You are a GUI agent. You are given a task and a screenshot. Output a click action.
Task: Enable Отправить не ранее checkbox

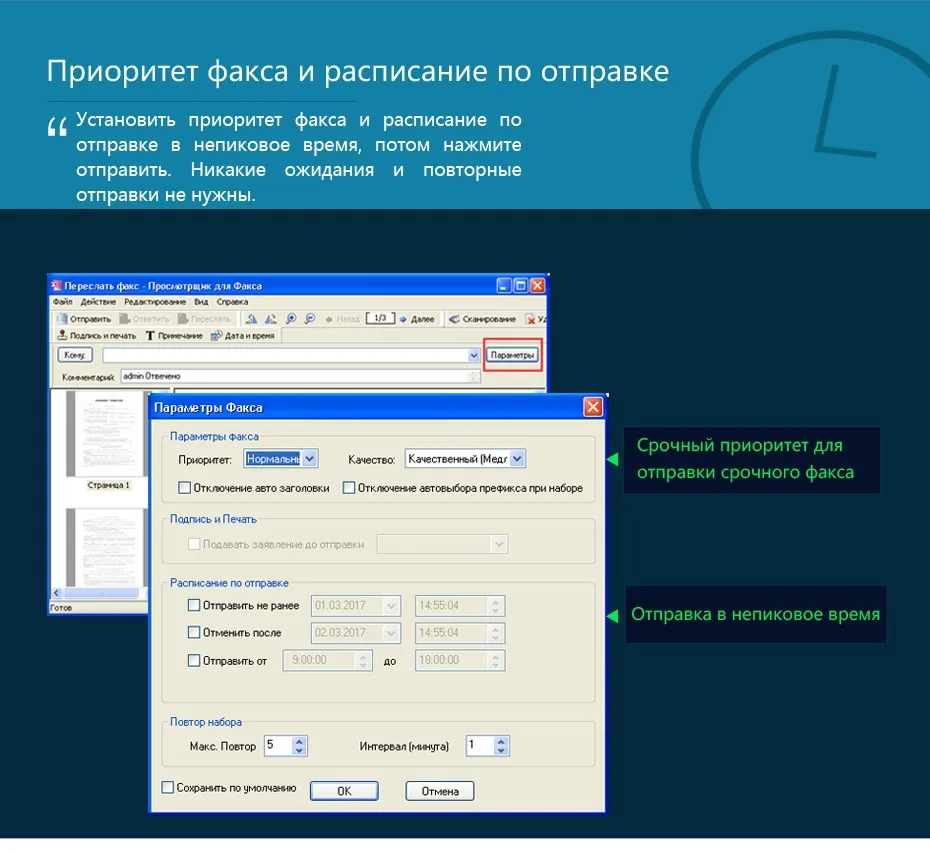coord(194,605)
